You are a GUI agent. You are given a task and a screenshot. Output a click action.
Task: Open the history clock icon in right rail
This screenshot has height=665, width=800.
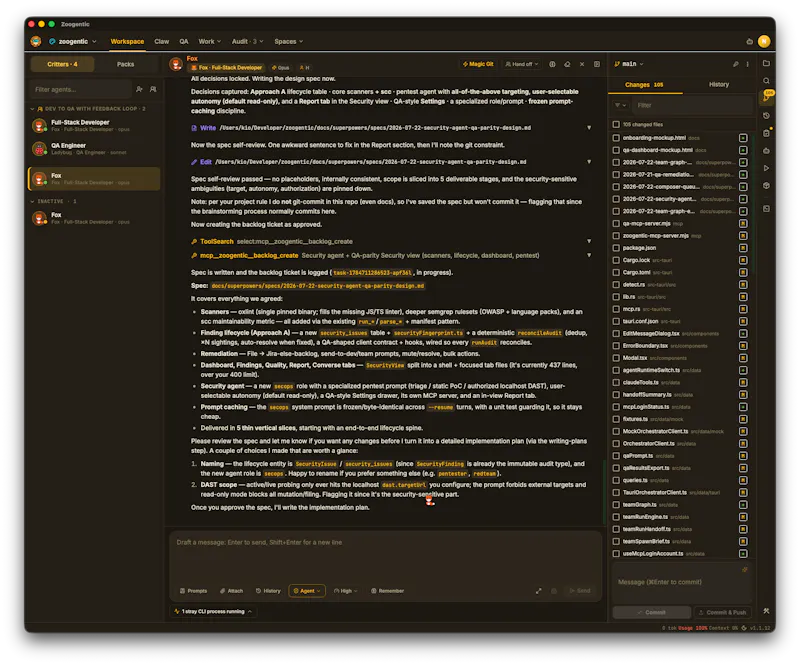click(766, 116)
